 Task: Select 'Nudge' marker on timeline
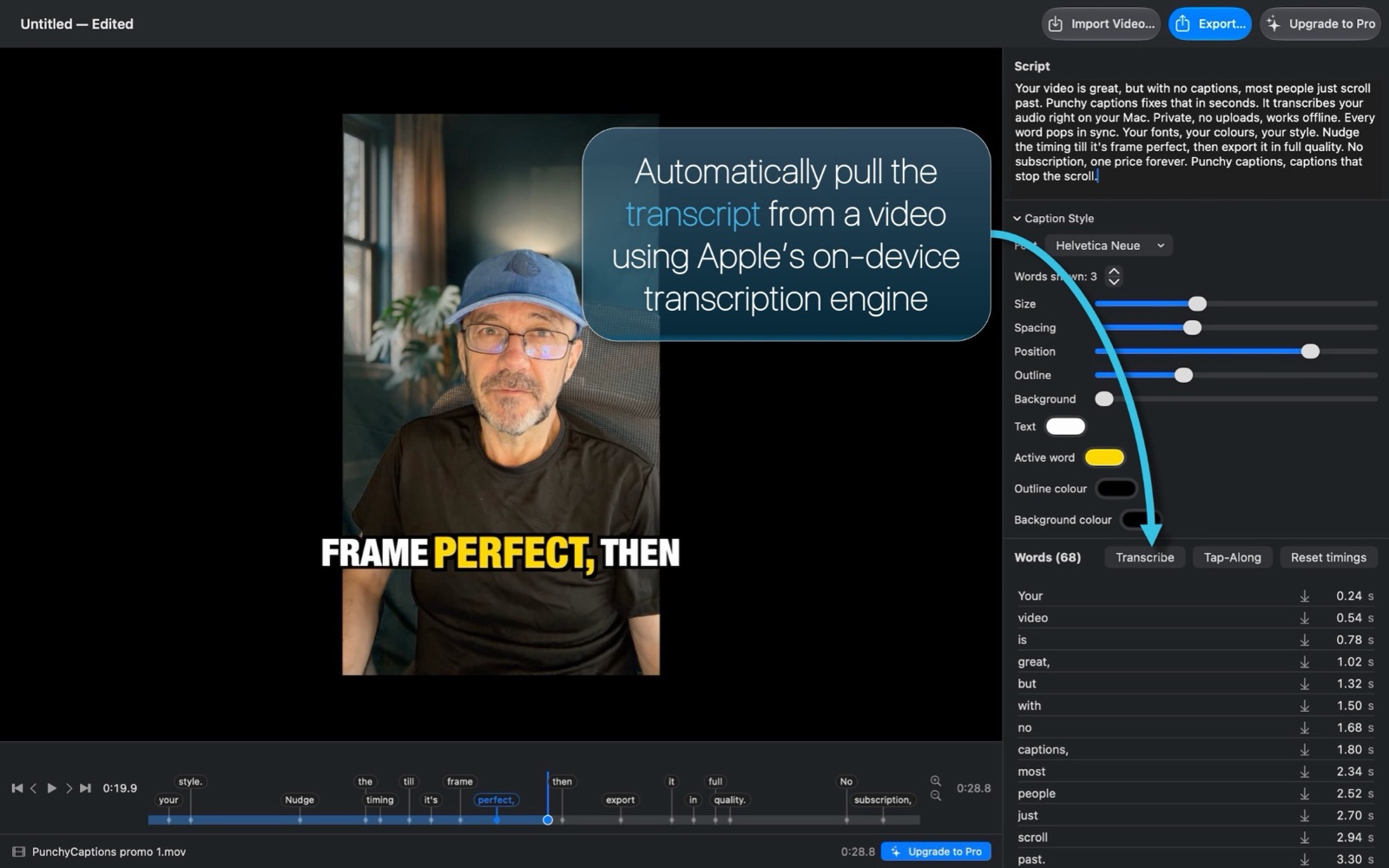[300, 800]
